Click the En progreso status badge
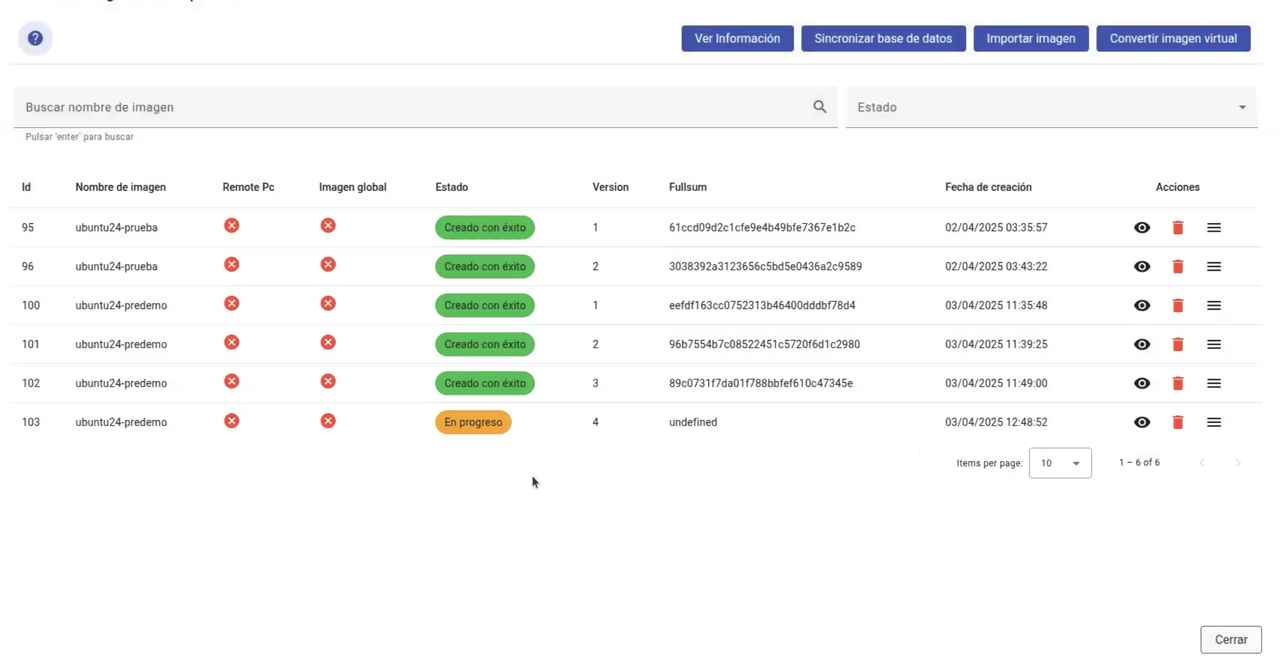The image size is (1280, 668). (473, 423)
